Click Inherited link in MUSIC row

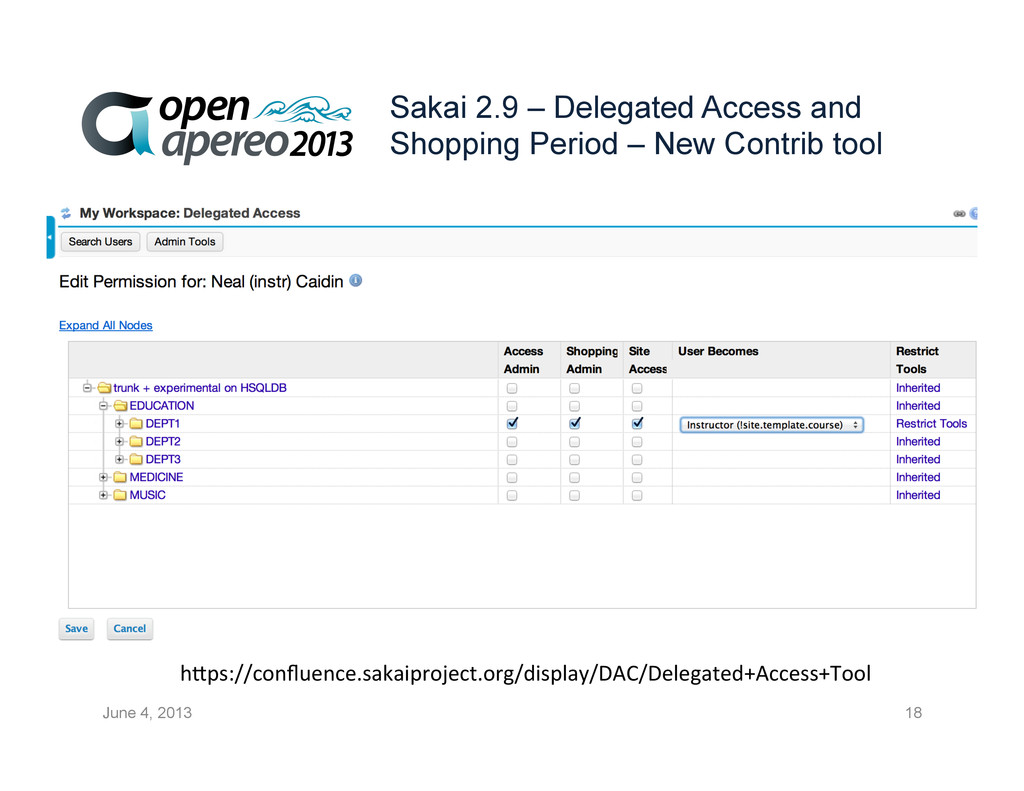coord(918,495)
